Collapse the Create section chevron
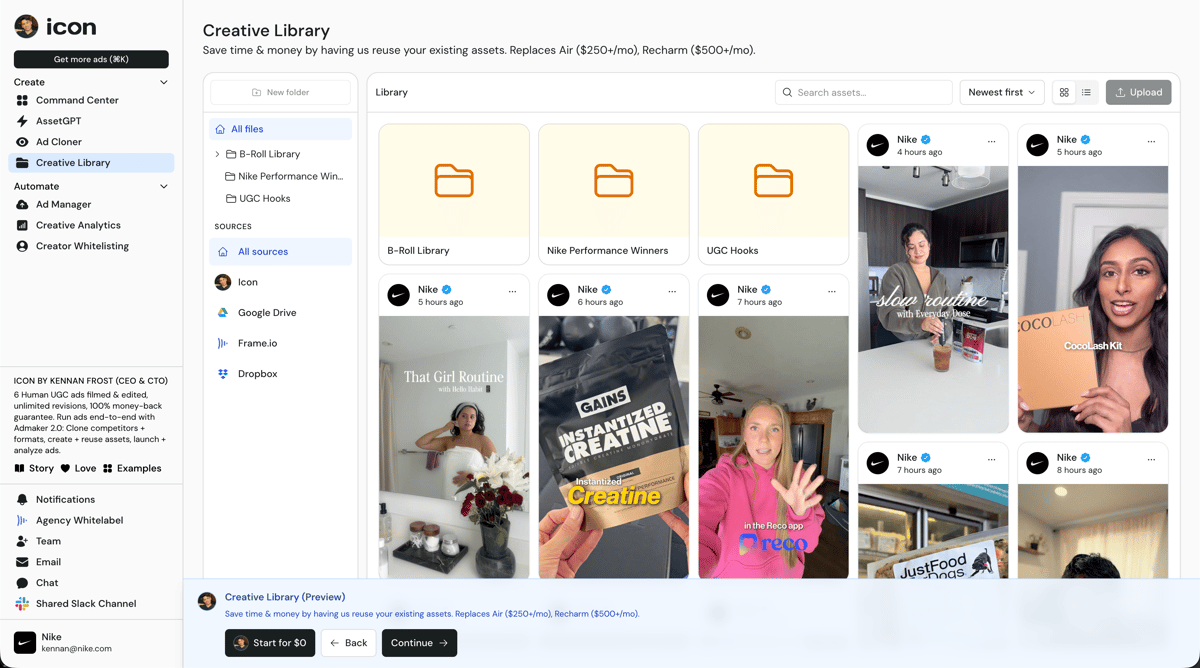 164,82
